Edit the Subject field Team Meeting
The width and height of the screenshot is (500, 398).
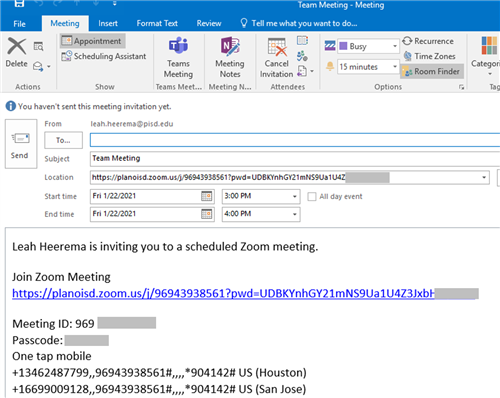click(295, 158)
